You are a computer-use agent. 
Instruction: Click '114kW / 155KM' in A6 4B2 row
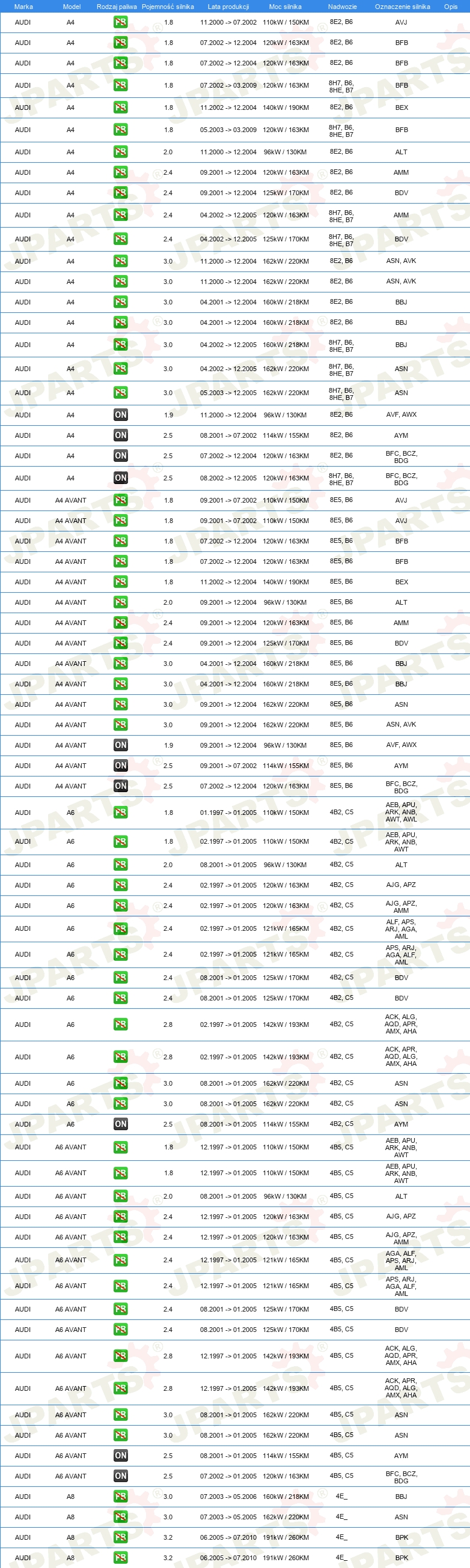click(285, 1125)
